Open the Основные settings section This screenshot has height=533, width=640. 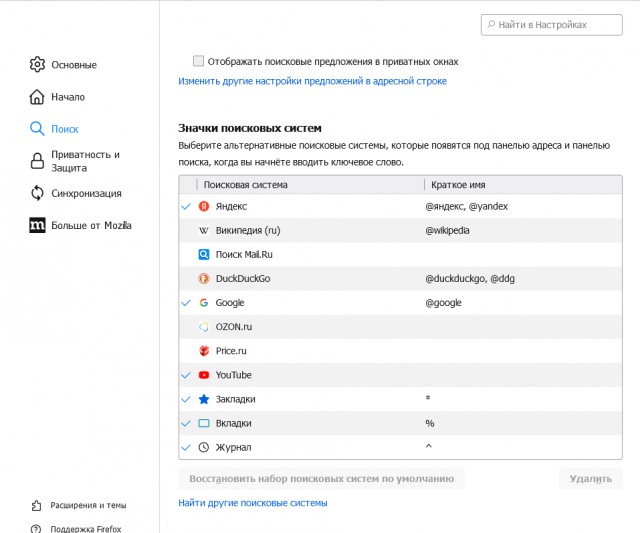(x=74, y=64)
